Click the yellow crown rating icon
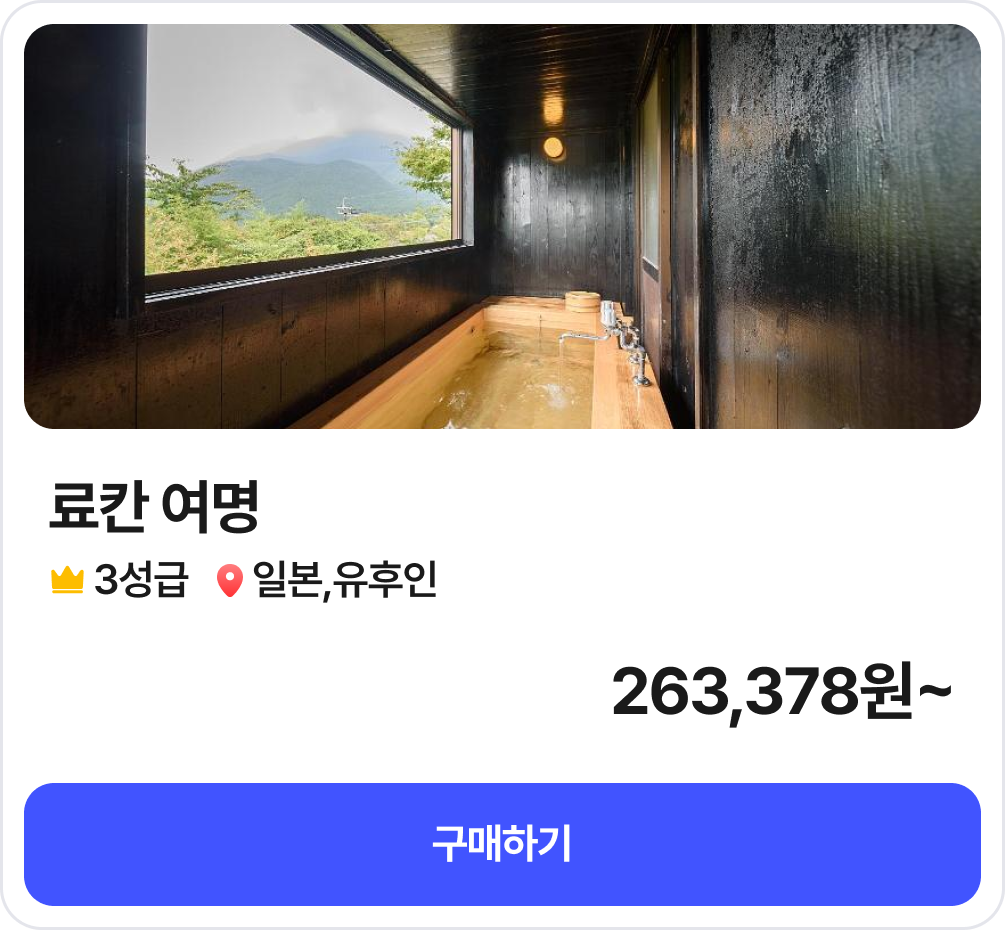 (x=67, y=580)
